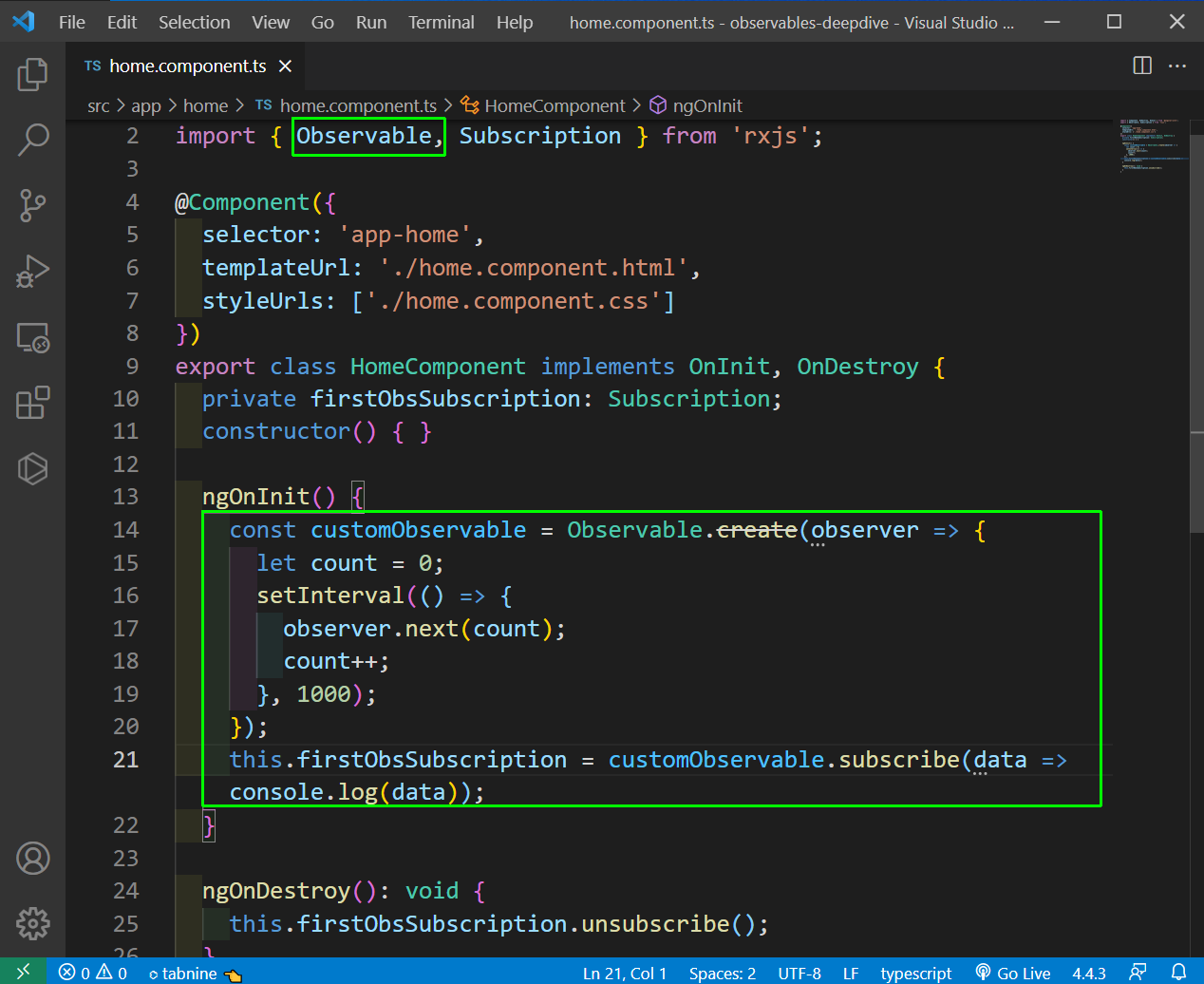Viewport: 1204px width, 984px height.
Task: Open the Manage gear icon
Action: point(32,923)
